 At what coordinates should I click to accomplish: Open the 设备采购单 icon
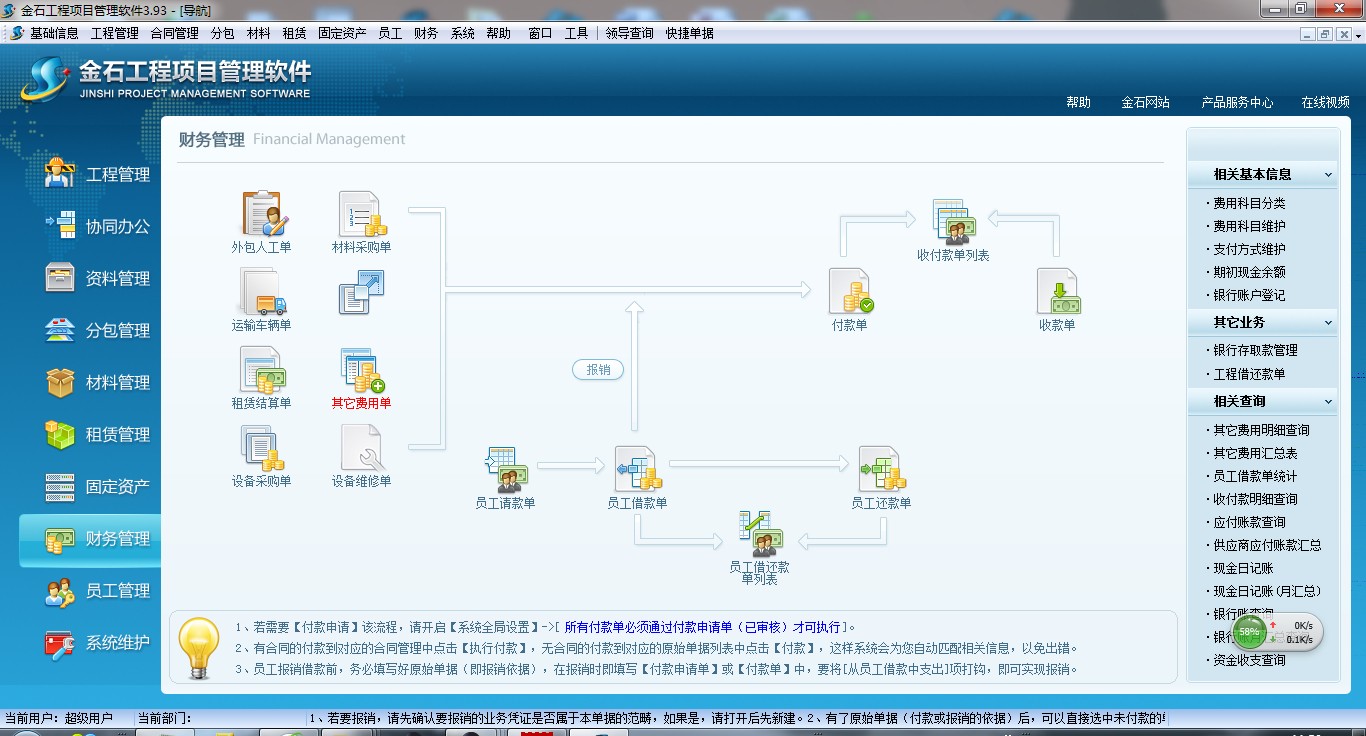(262, 447)
